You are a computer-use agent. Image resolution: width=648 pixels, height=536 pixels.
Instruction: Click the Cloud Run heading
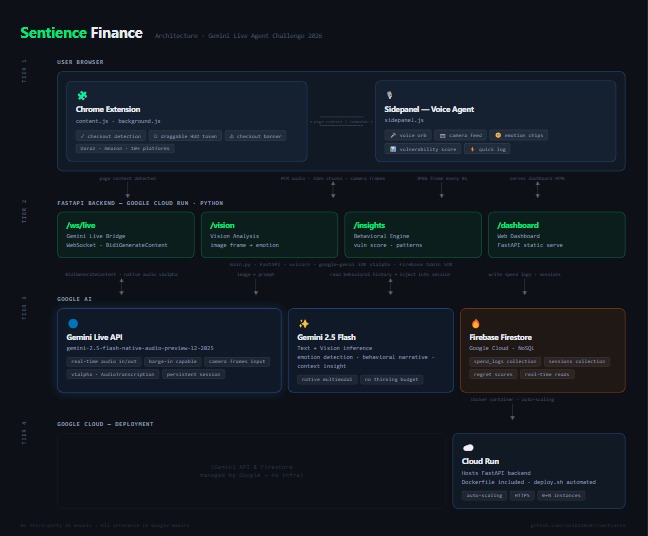click(480, 461)
